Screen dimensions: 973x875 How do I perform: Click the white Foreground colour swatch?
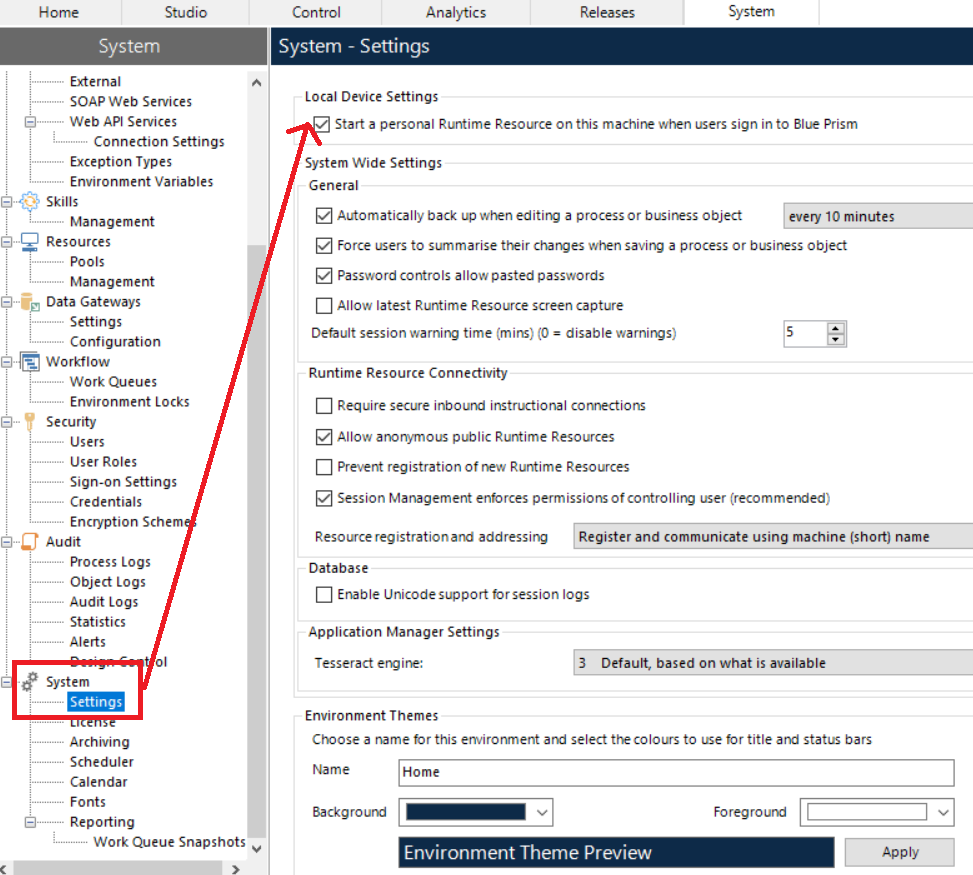pos(867,812)
